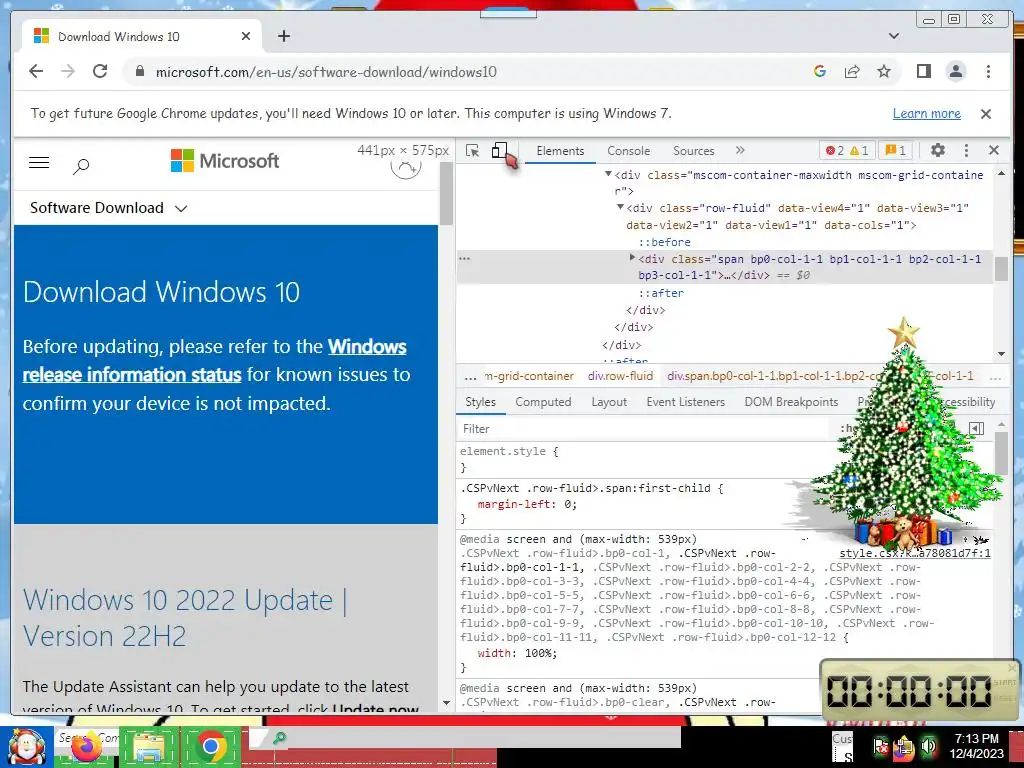Share this page icon
This screenshot has width=1024, height=768.
point(852,72)
